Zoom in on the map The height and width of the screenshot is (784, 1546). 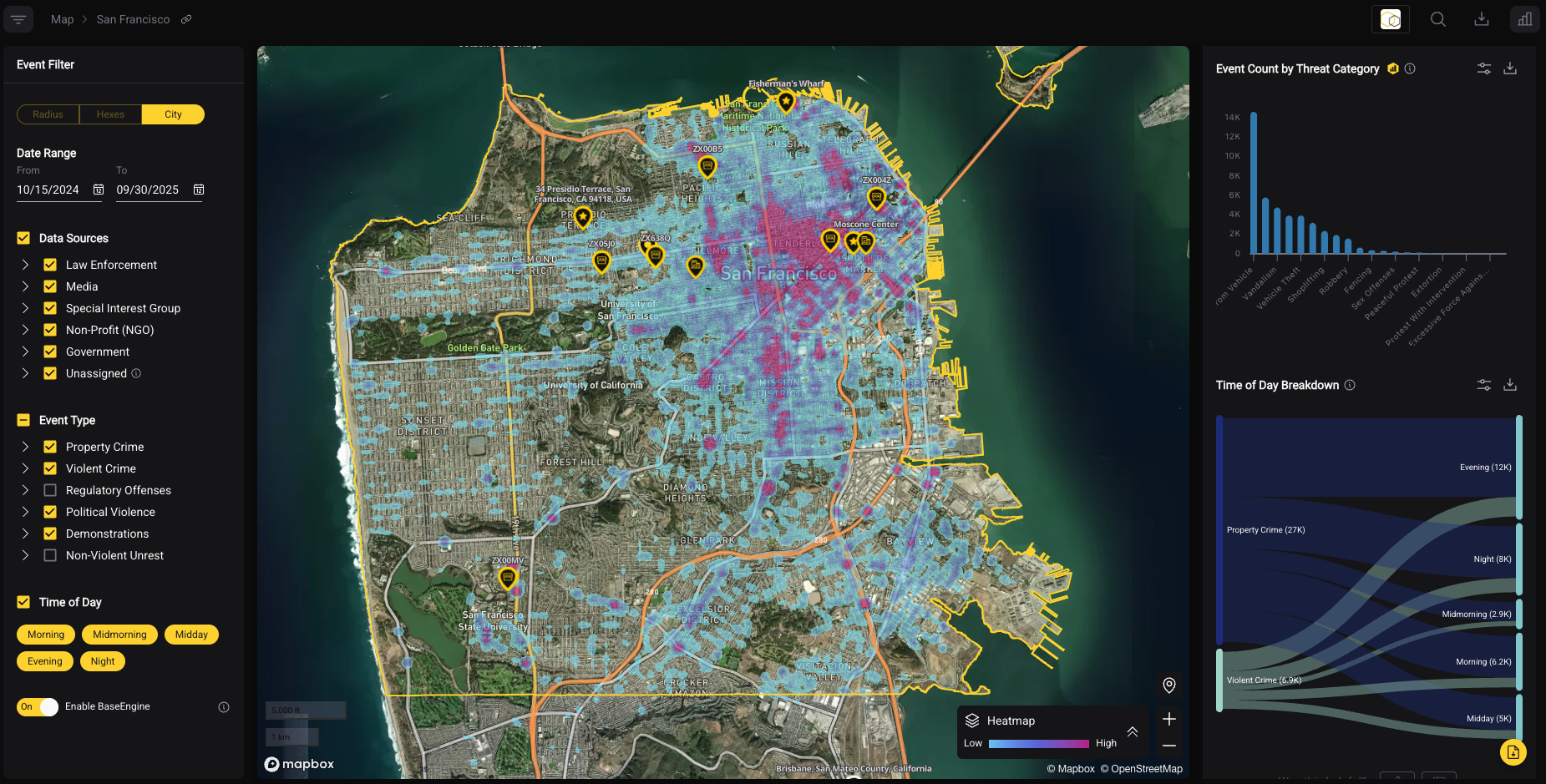click(x=1169, y=719)
